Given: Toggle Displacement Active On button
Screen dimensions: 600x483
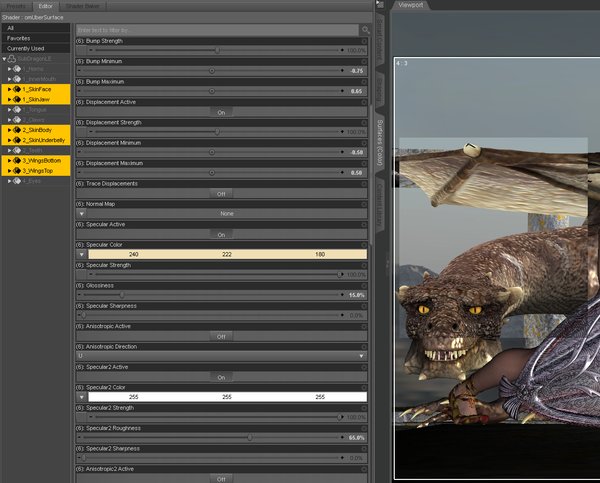Looking at the screenshot, I should click(221, 112).
